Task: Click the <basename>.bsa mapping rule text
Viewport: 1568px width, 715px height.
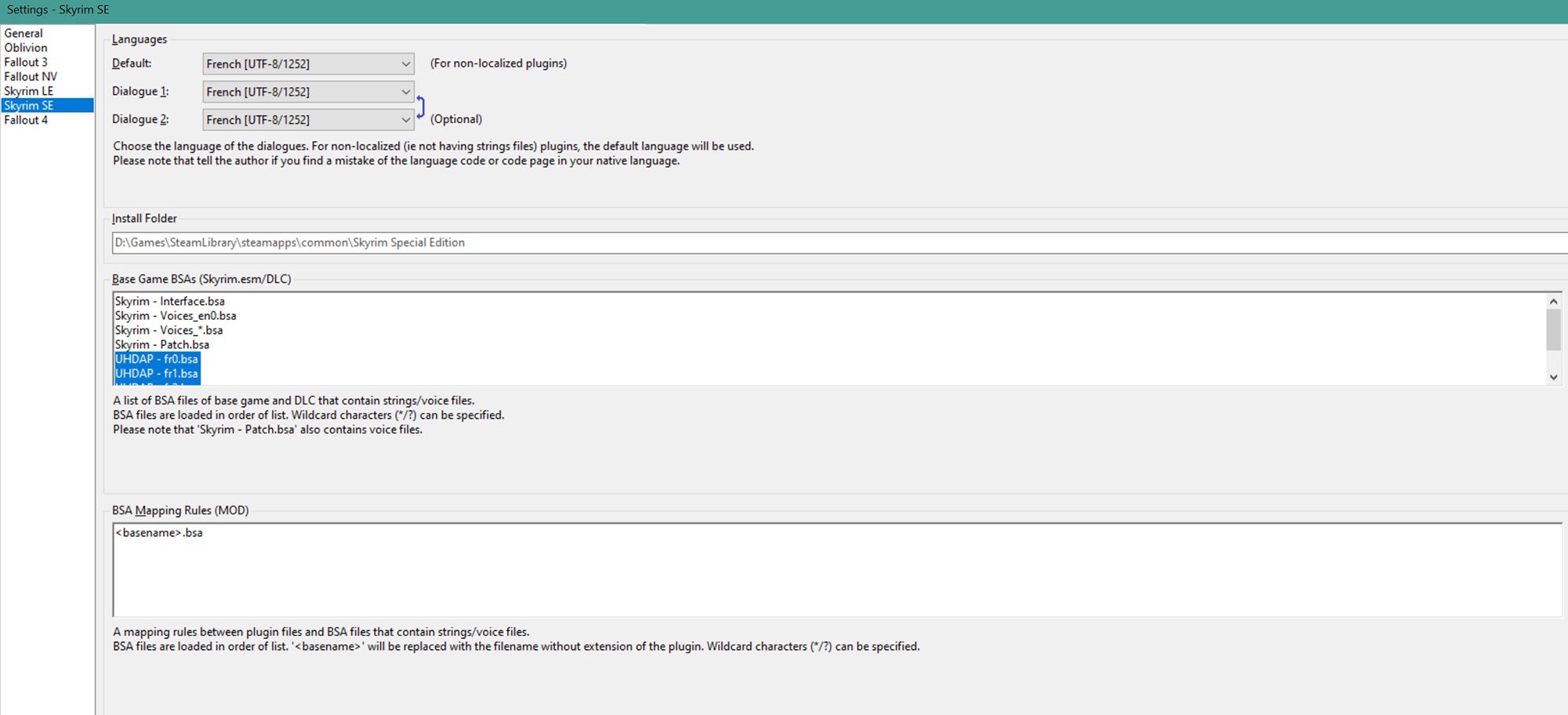Action: coord(159,533)
